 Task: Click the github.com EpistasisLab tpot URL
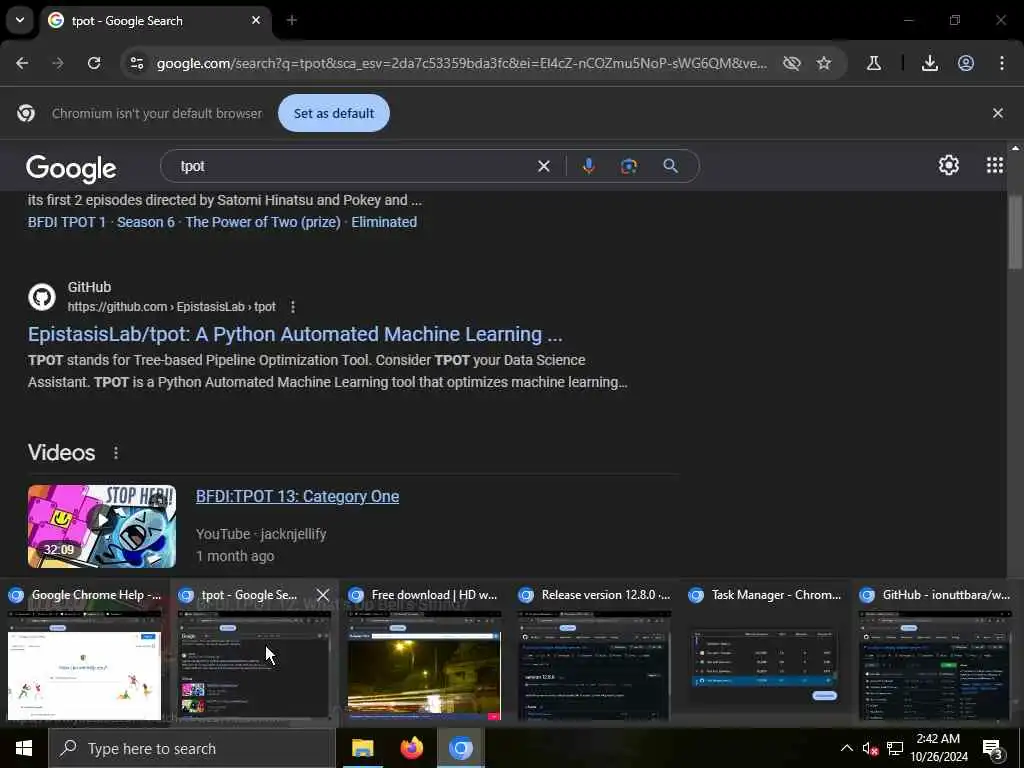point(171,307)
